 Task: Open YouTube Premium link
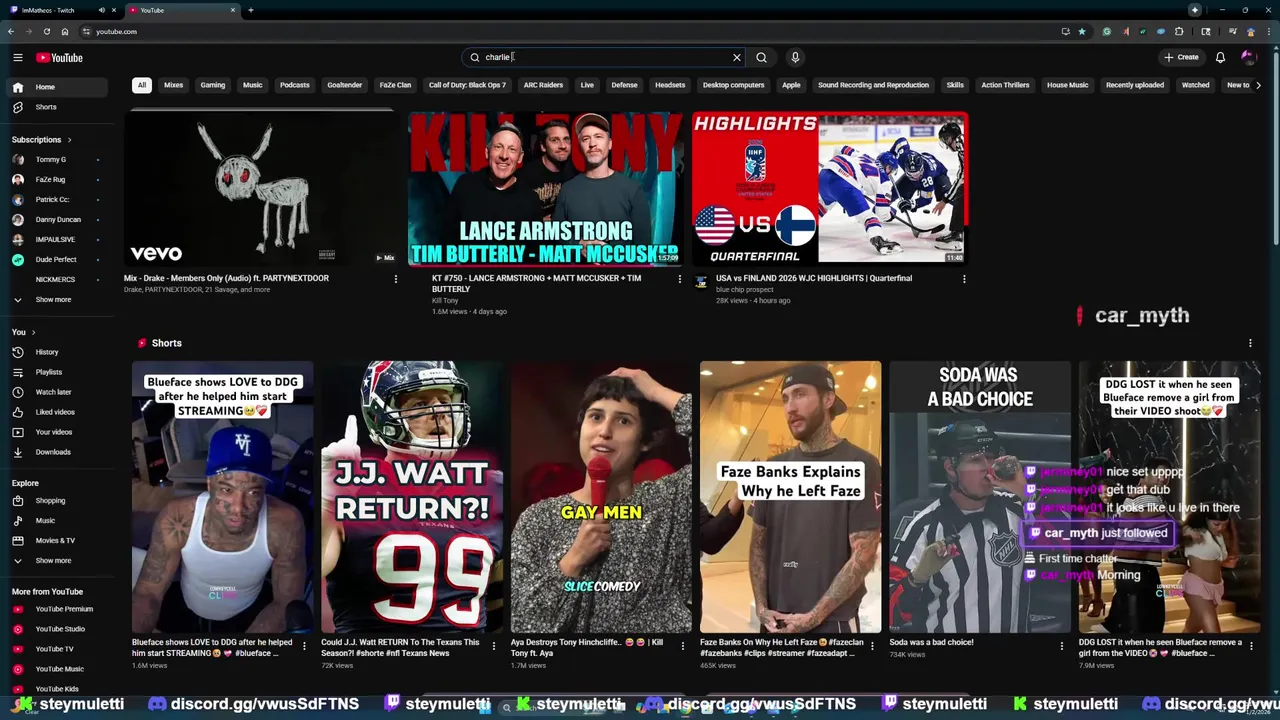click(58, 609)
